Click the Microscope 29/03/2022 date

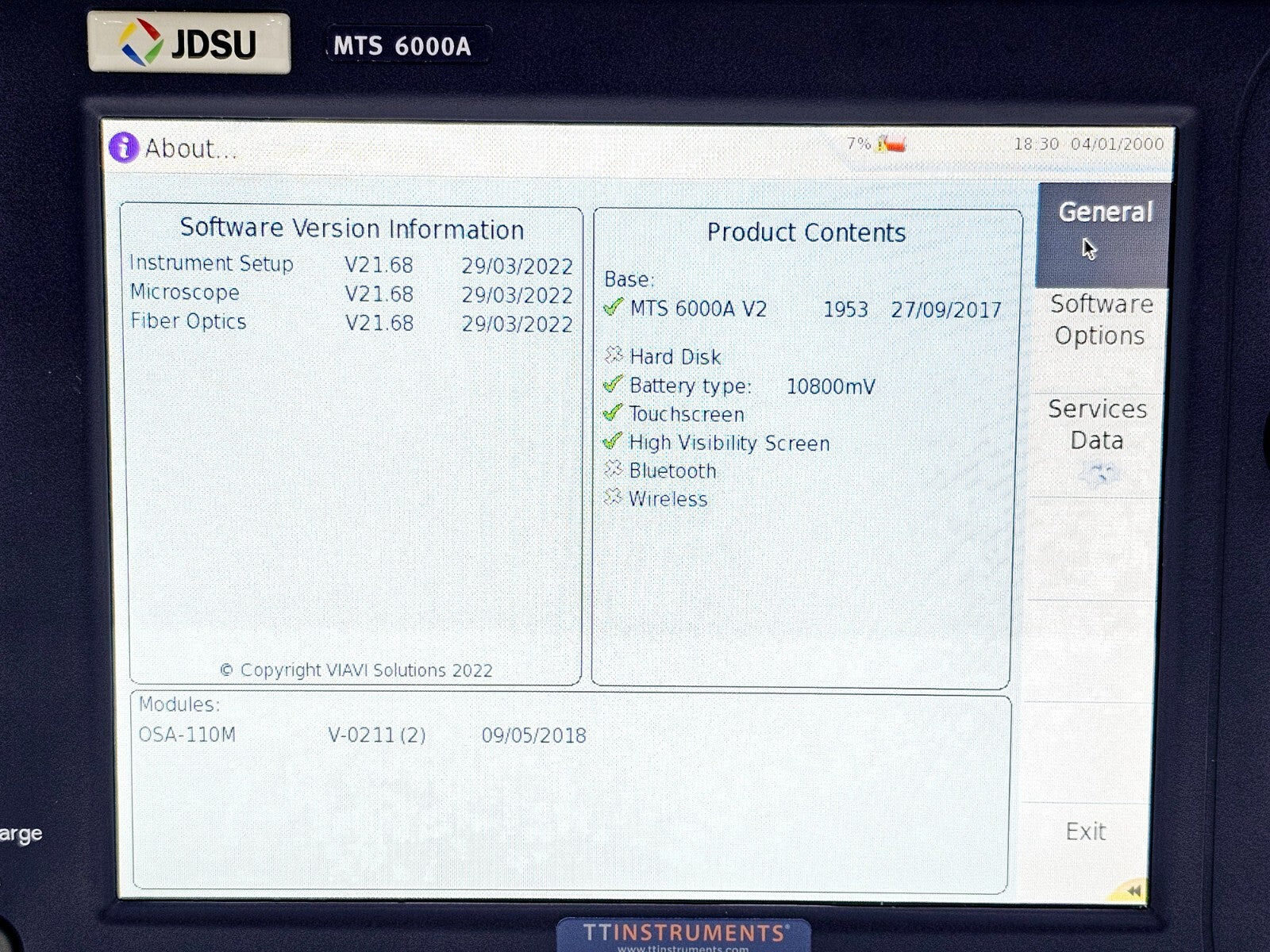[x=517, y=295]
